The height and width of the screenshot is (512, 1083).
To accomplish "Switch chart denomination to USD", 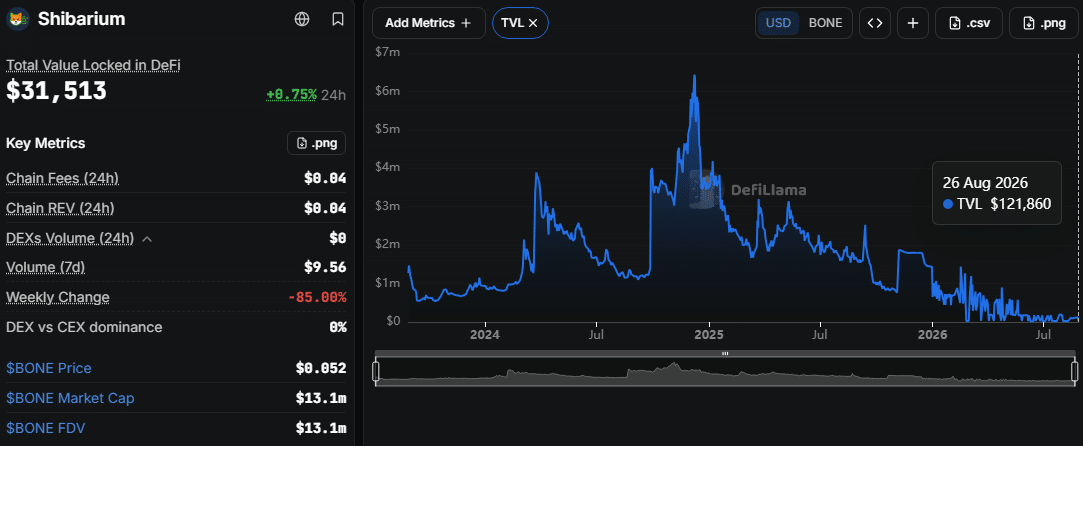I will 778,23.
